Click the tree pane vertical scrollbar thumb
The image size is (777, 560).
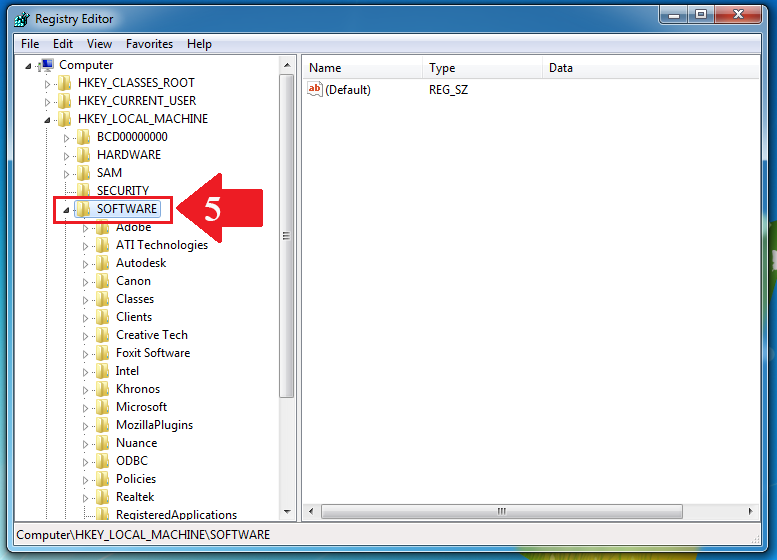click(287, 236)
